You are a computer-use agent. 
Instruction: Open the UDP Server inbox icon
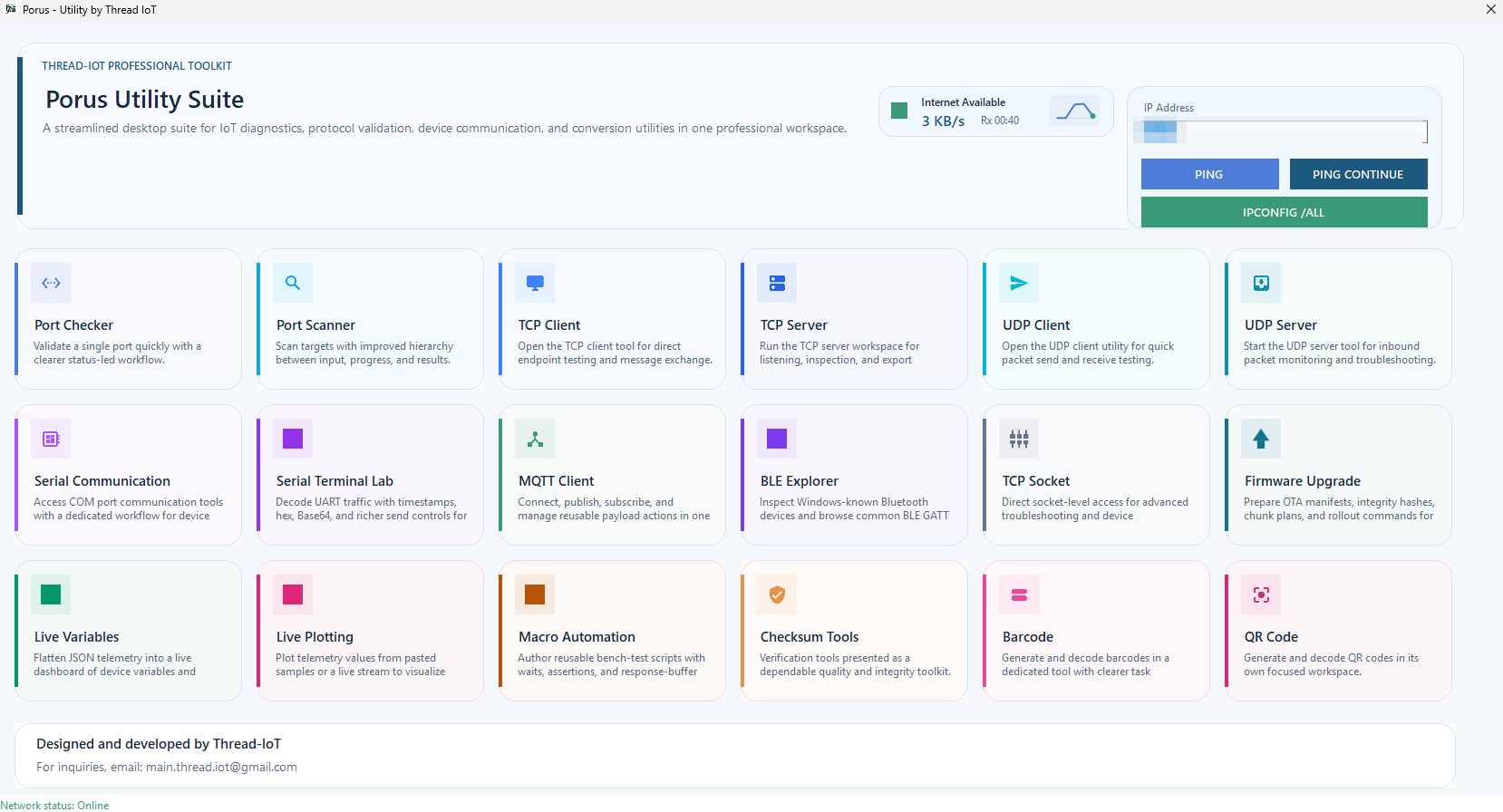[1261, 283]
